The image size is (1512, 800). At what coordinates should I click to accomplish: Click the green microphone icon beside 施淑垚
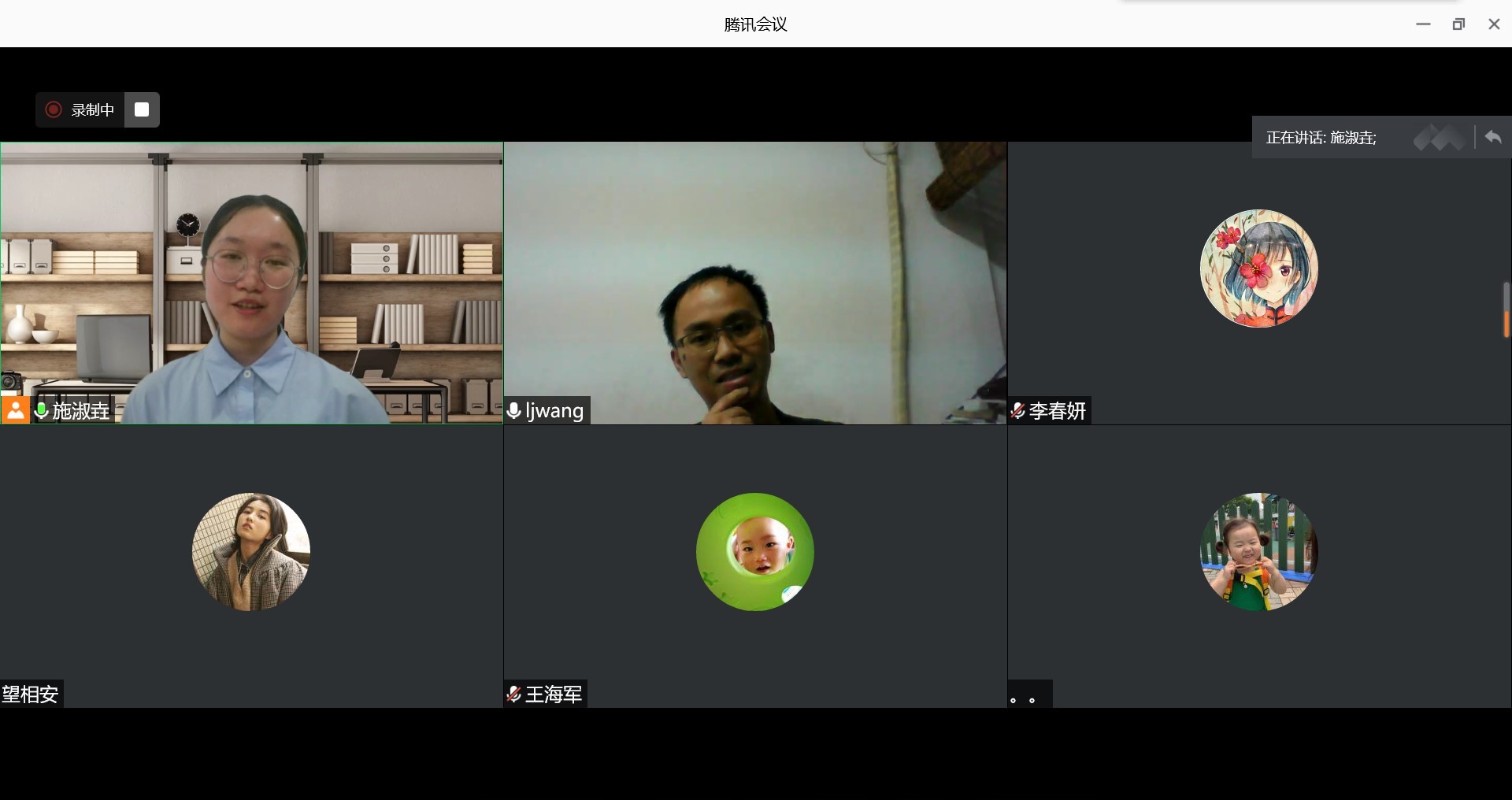pyautogui.click(x=42, y=410)
